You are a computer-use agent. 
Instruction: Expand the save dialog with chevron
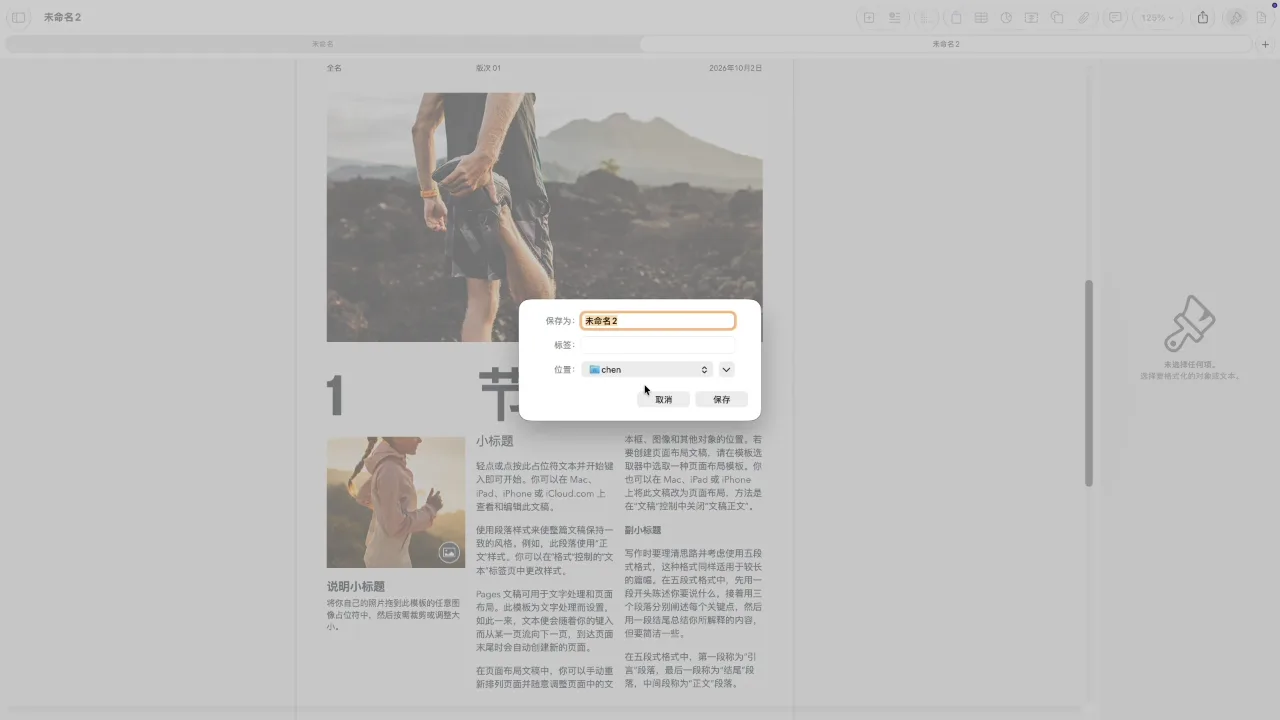pyautogui.click(x=726, y=369)
